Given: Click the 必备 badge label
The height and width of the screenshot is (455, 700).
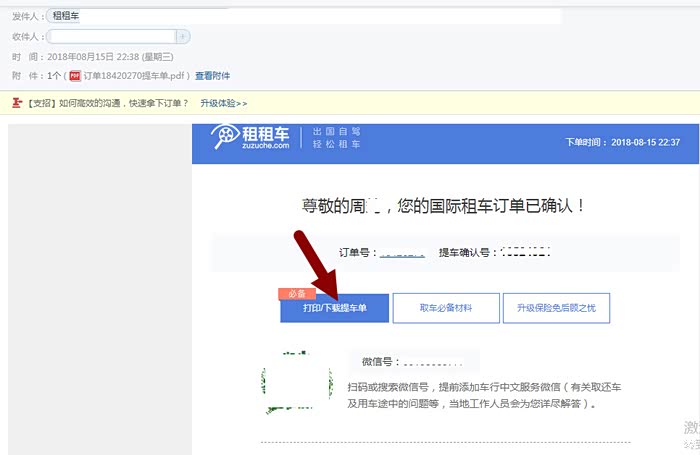Looking at the screenshot, I should click(x=297, y=293).
